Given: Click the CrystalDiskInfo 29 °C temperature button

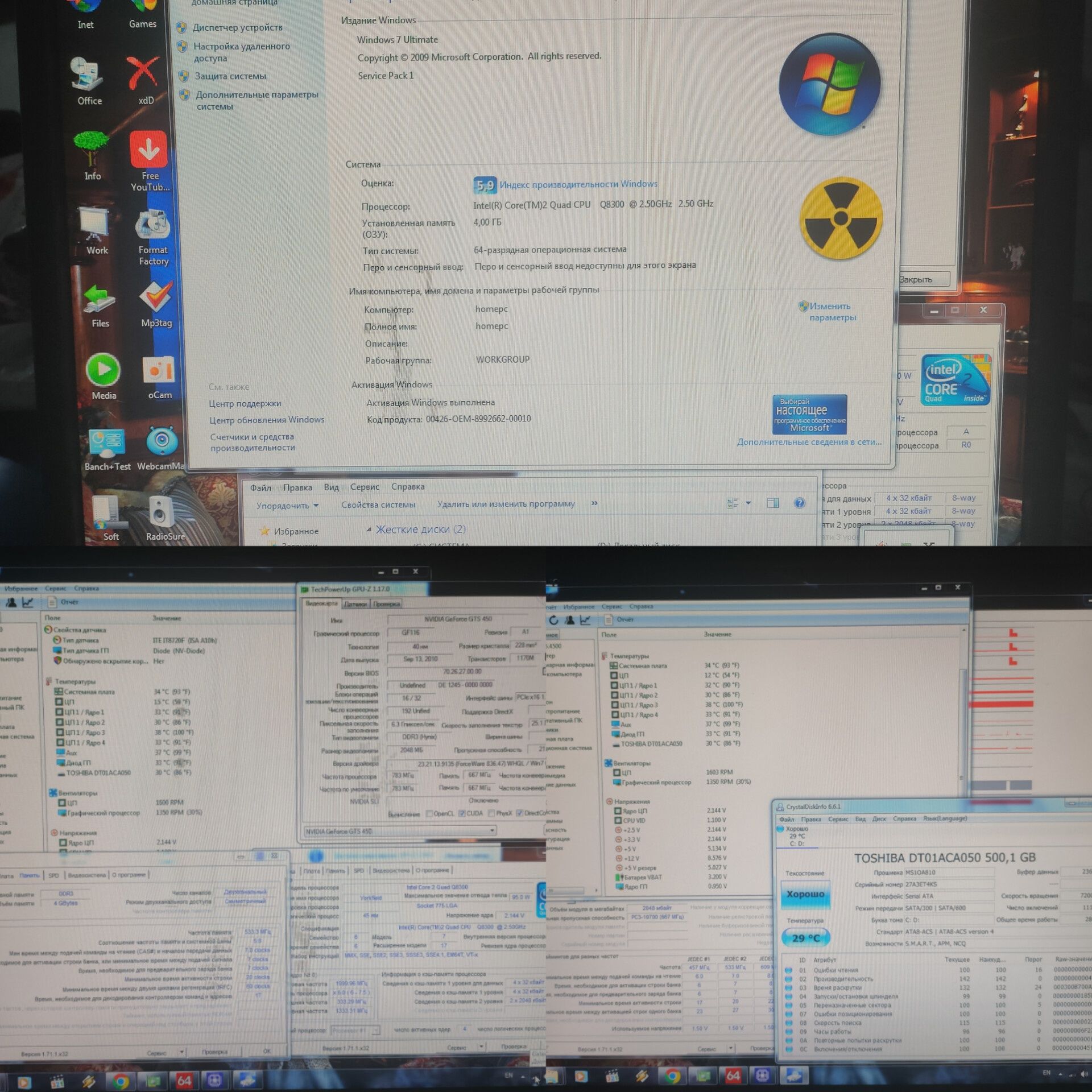Looking at the screenshot, I should 806,938.
